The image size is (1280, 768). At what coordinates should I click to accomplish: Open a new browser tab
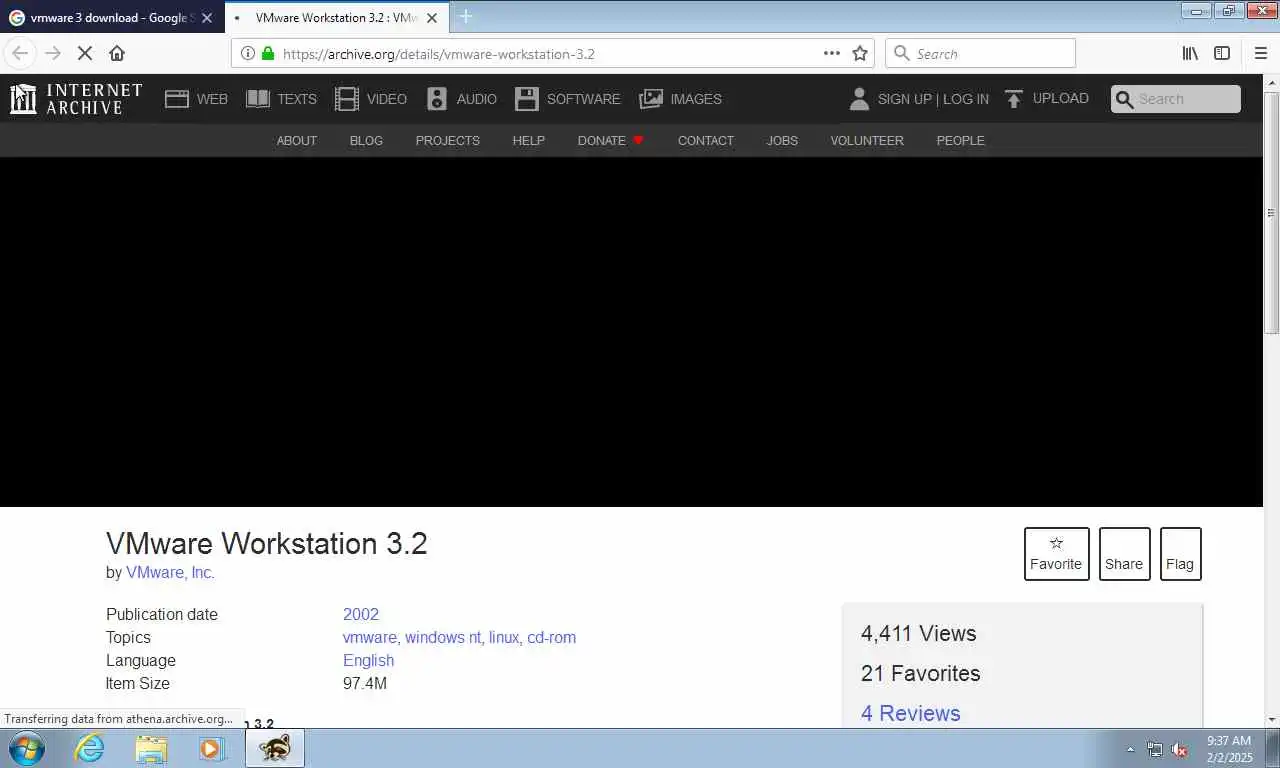coord(465,17)
